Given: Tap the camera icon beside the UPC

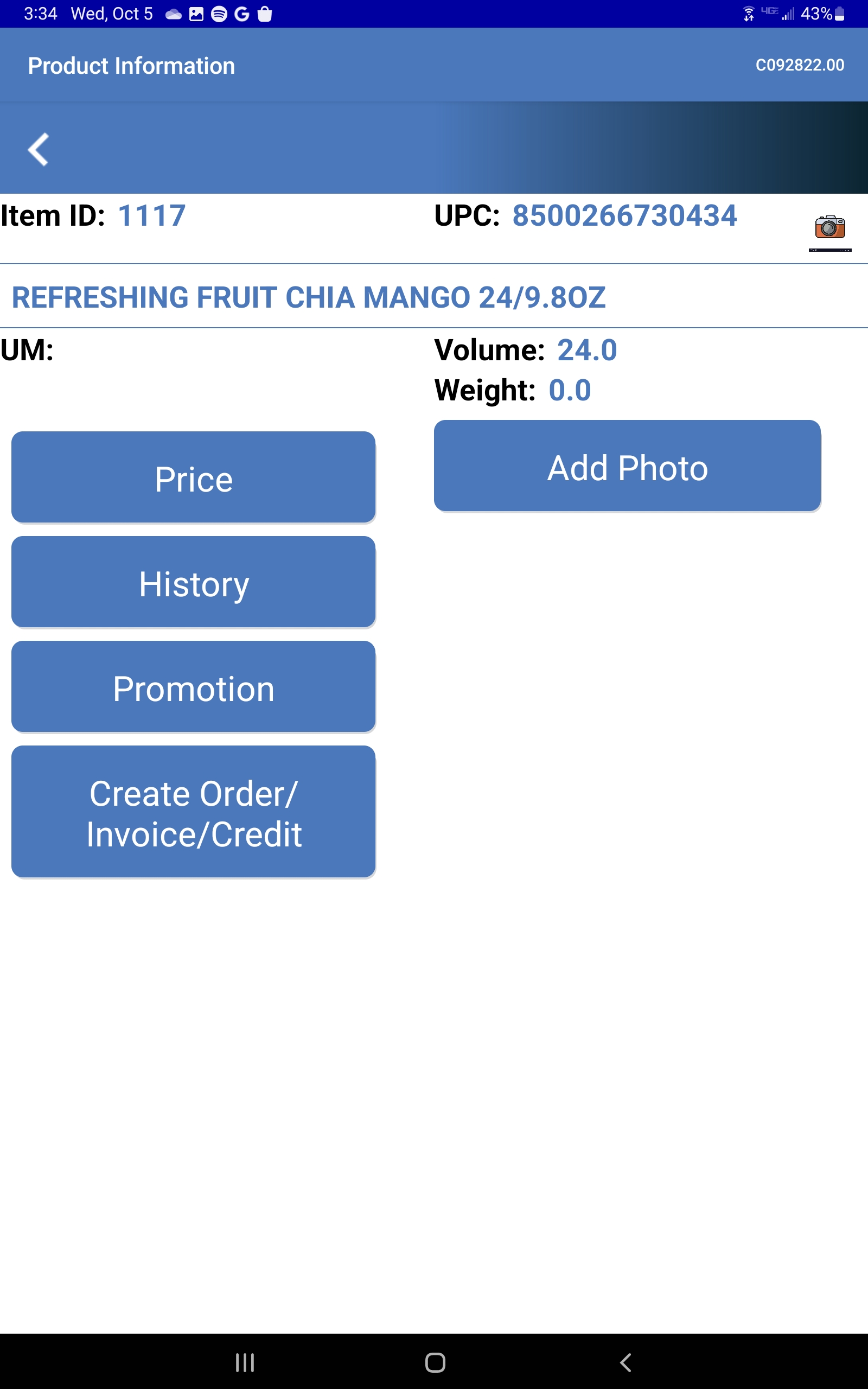Looking at the screenshot, I should 829,228.
